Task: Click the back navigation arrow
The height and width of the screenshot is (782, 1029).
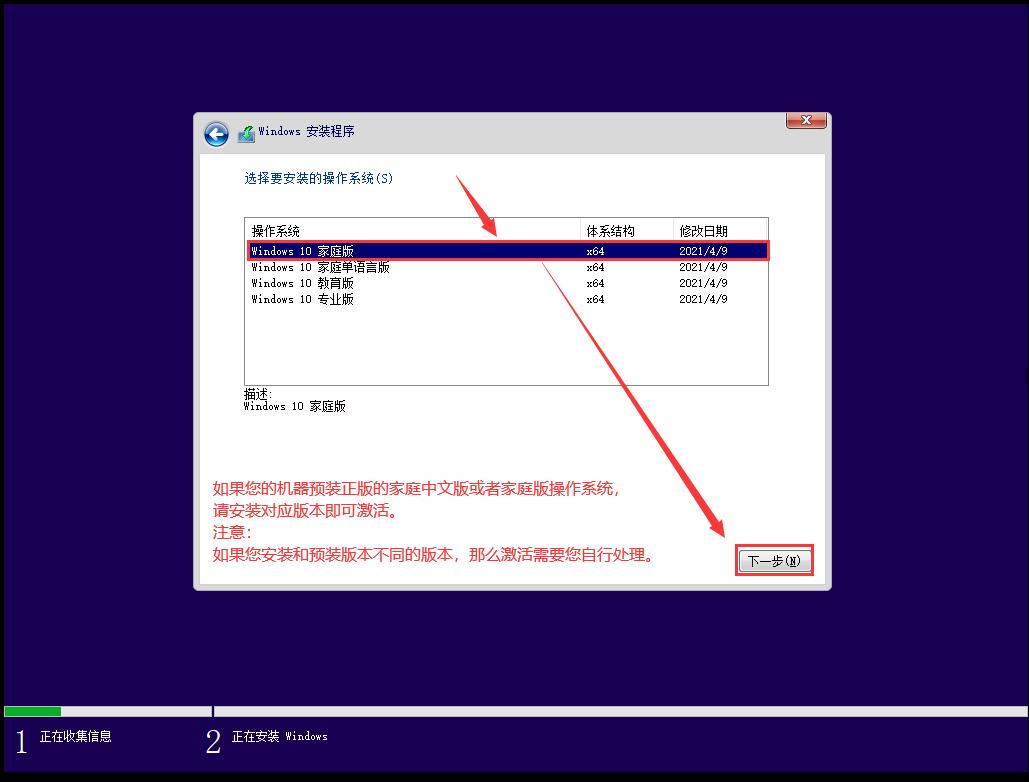Action: (x=216, y=133)
